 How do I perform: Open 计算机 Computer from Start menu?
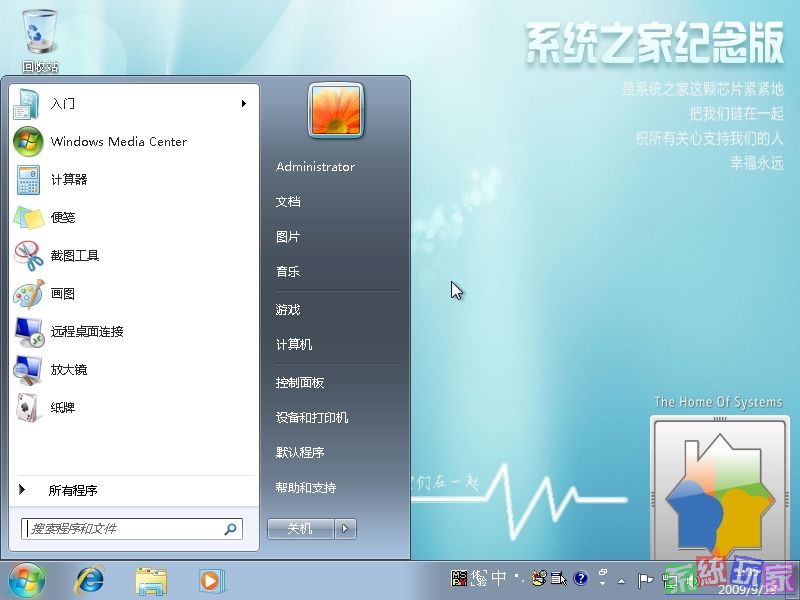click(x=294, y=345)
